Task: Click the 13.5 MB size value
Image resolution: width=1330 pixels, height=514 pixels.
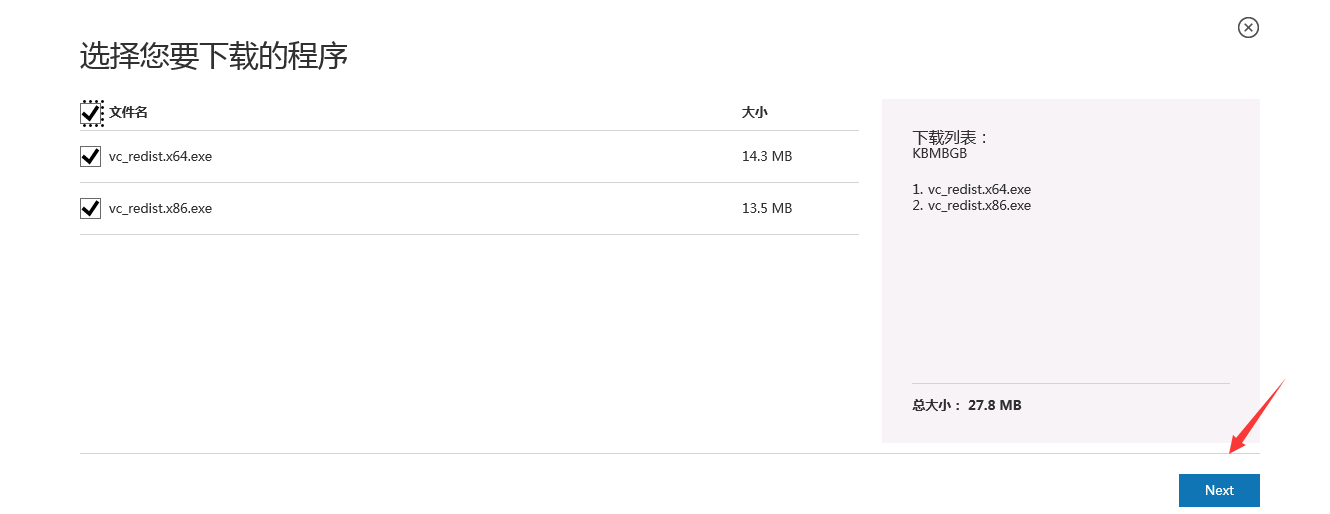Action: 767,208
